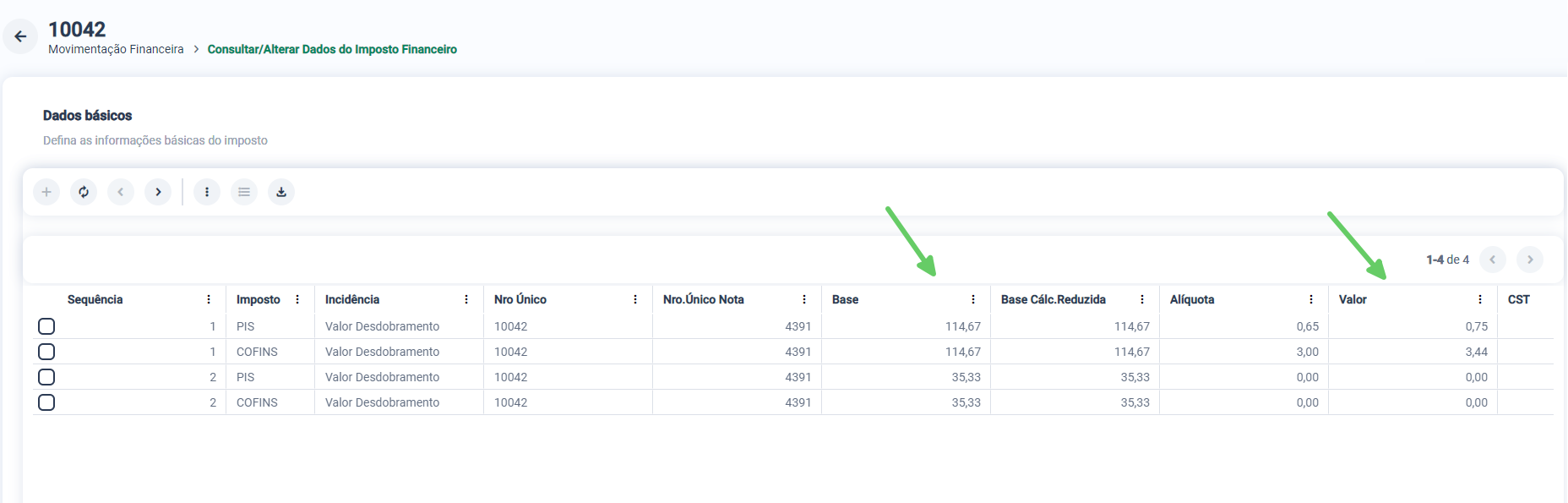Open Valor column options menu
The image size is (1568, 503).
click(1480, 299)
